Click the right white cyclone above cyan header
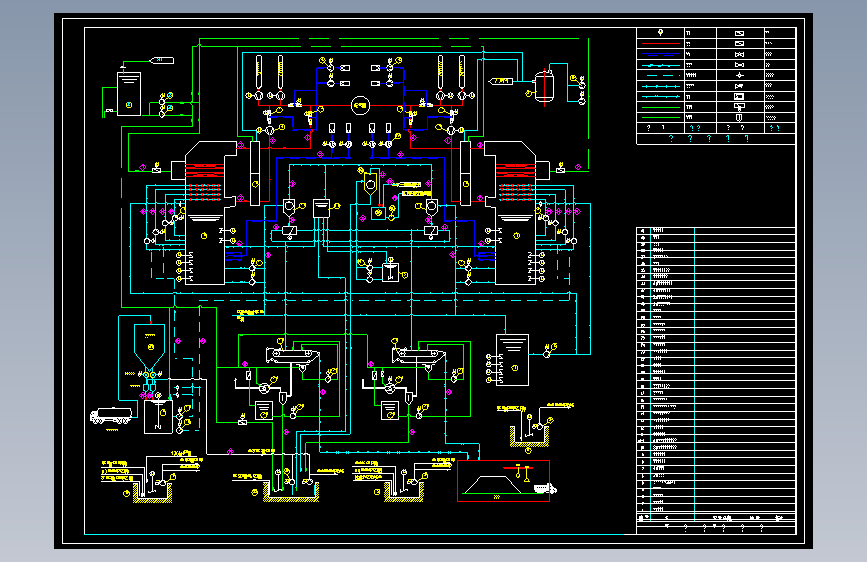This screenshot has width=867, height=562. (432, 209)
